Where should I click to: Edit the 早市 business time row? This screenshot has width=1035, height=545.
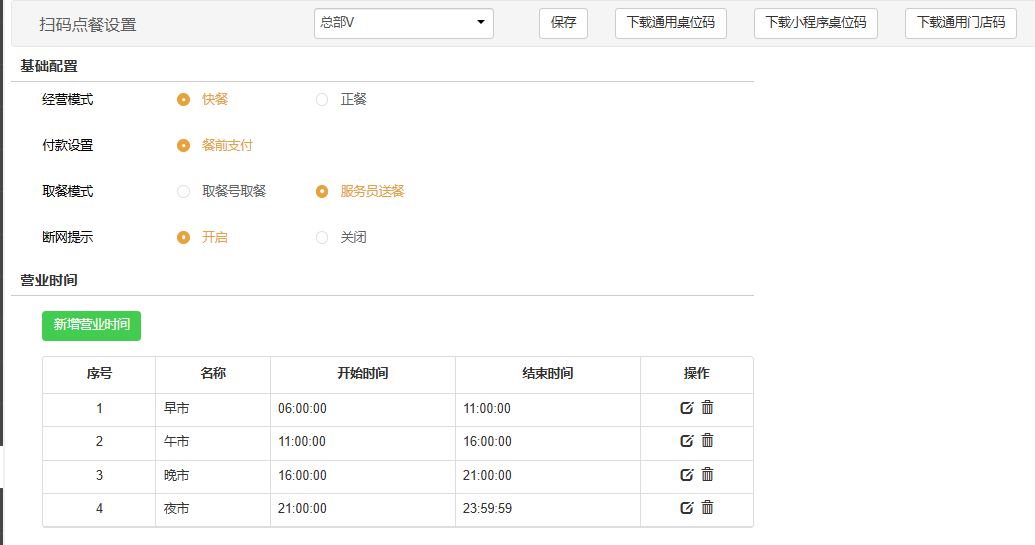686,408
